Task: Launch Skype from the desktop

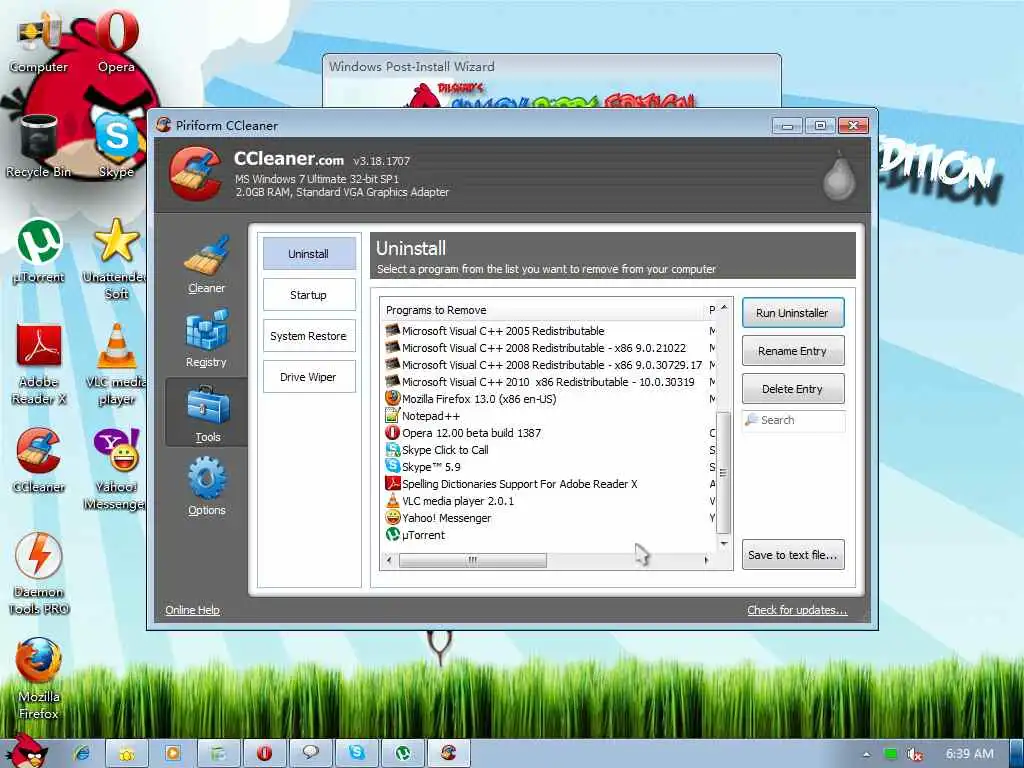Action: [117, 146]
